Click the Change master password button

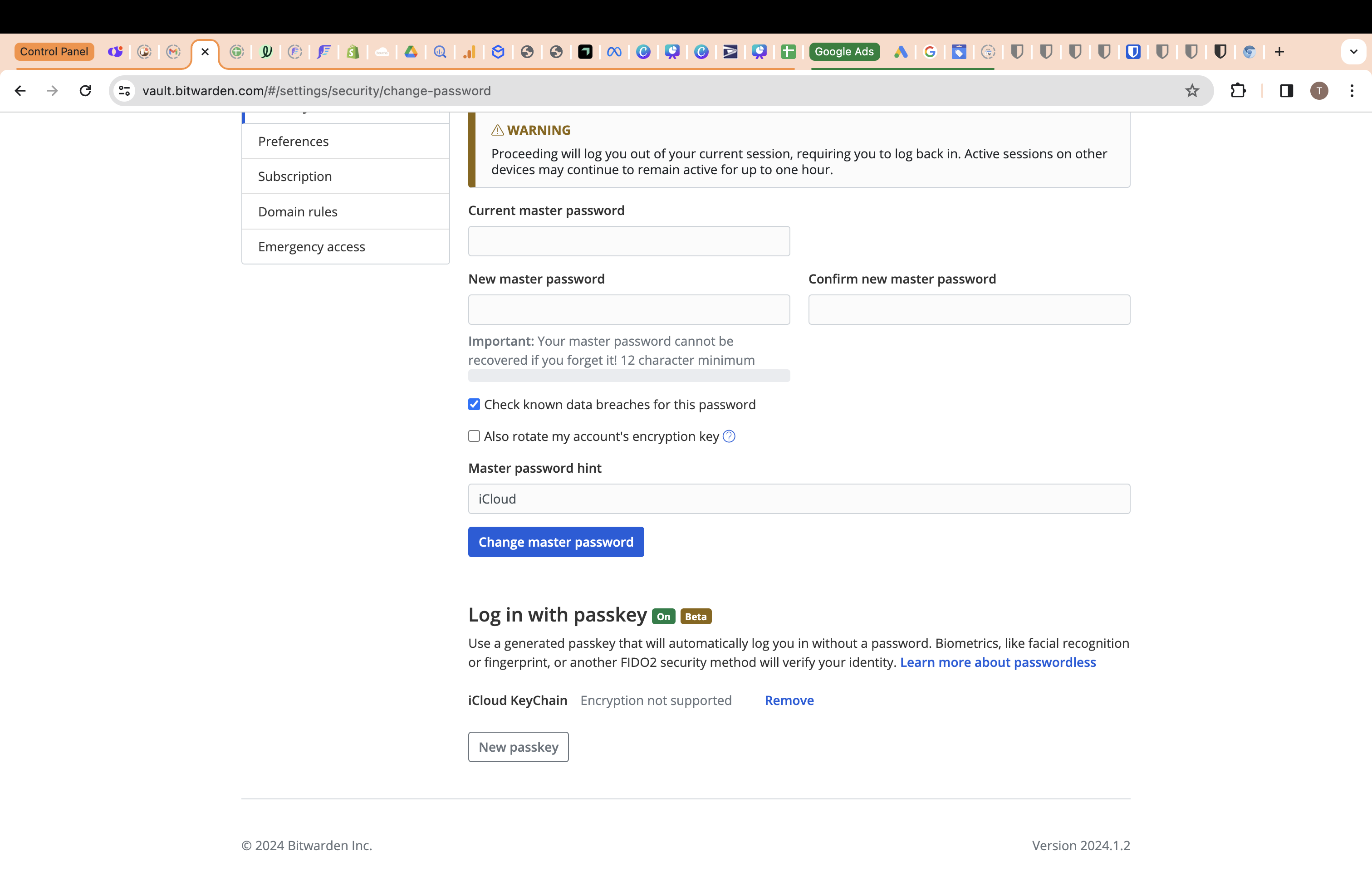click(556, 542)
